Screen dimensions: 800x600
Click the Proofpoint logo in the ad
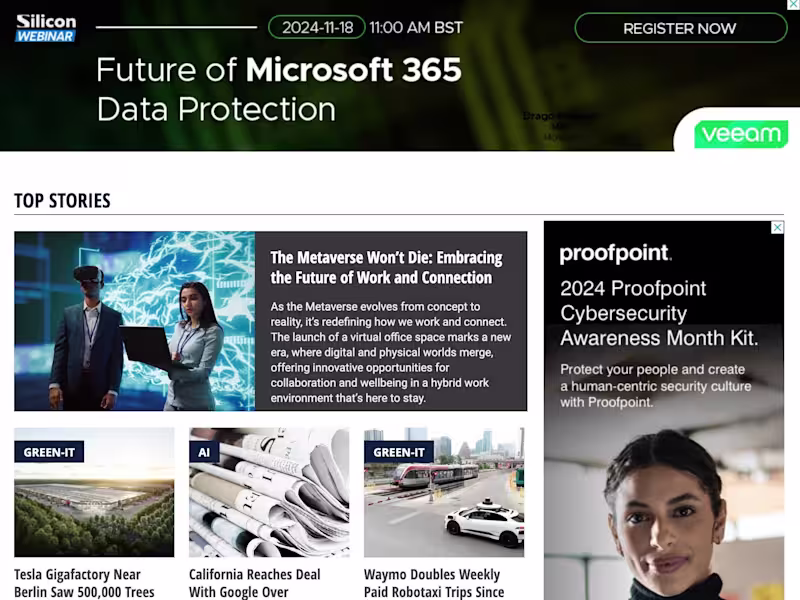point(615,254)
